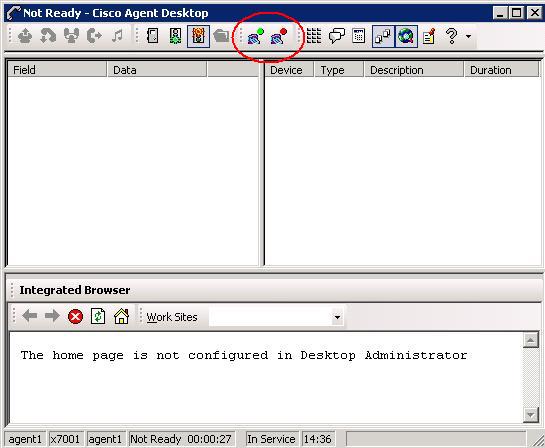The height and width of the screenshot is (448, 545).
Task: Click the Data column header
Action: point(157,70)
